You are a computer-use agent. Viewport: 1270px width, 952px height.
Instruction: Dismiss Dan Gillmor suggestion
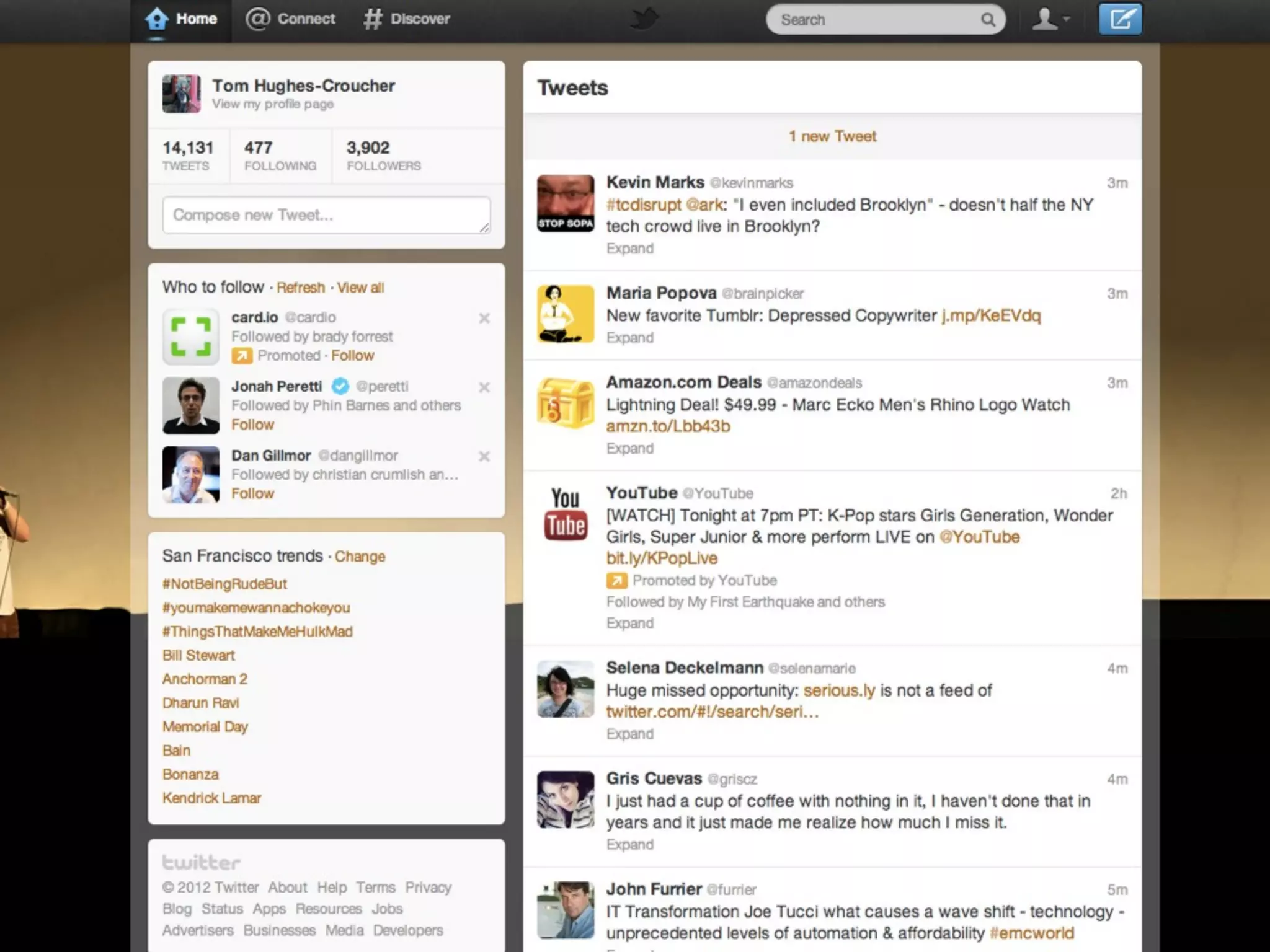pos(484,456)
